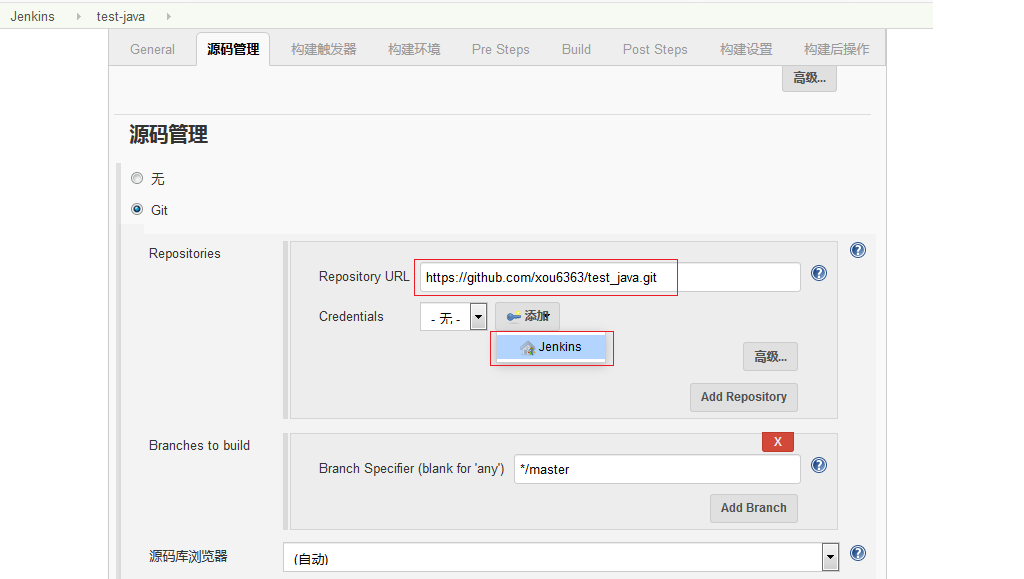
Task: Switch to the 构建环境 tab
Action: (414, 49)
